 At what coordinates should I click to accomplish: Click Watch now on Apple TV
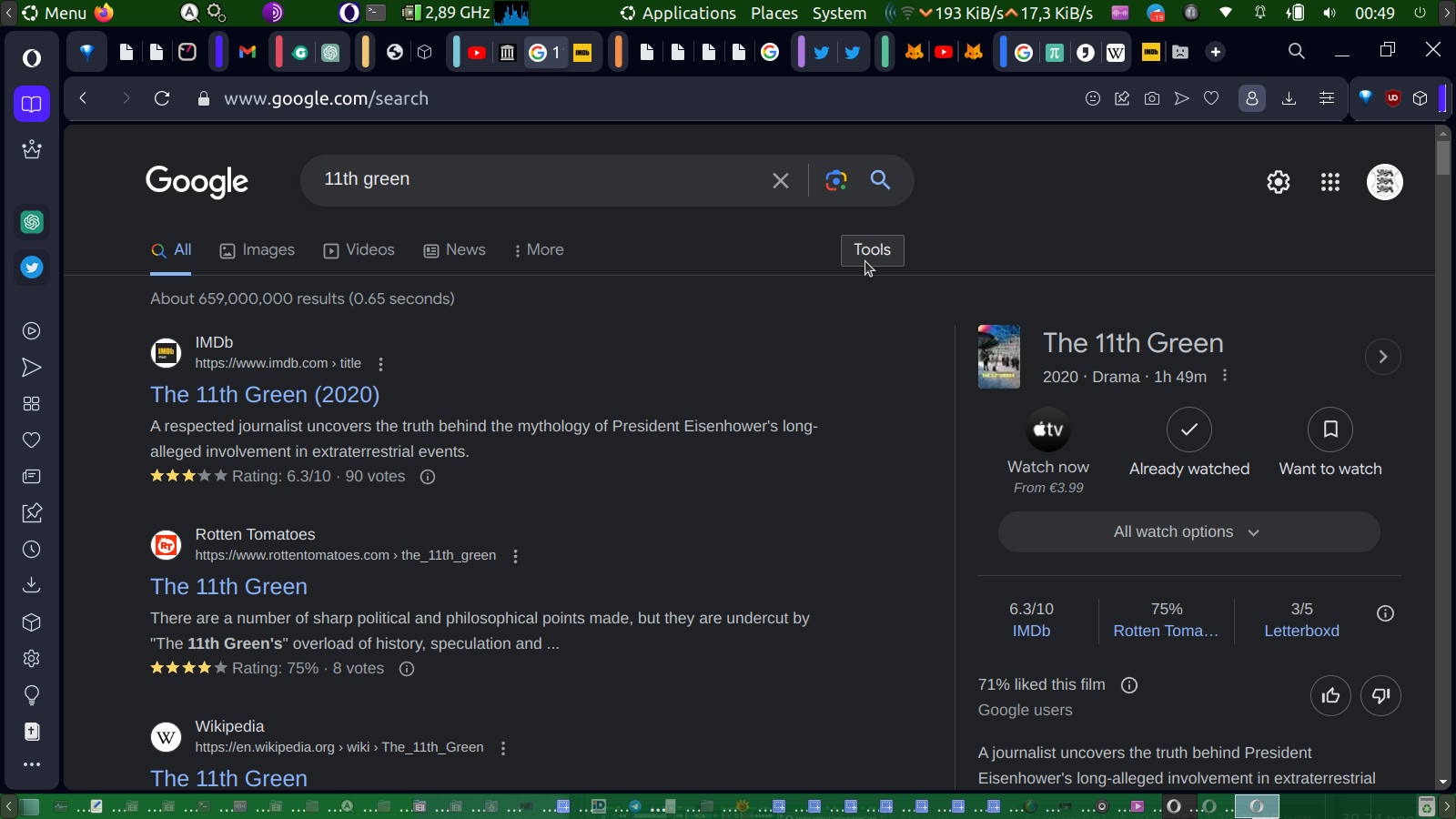tap(1048, 451)
